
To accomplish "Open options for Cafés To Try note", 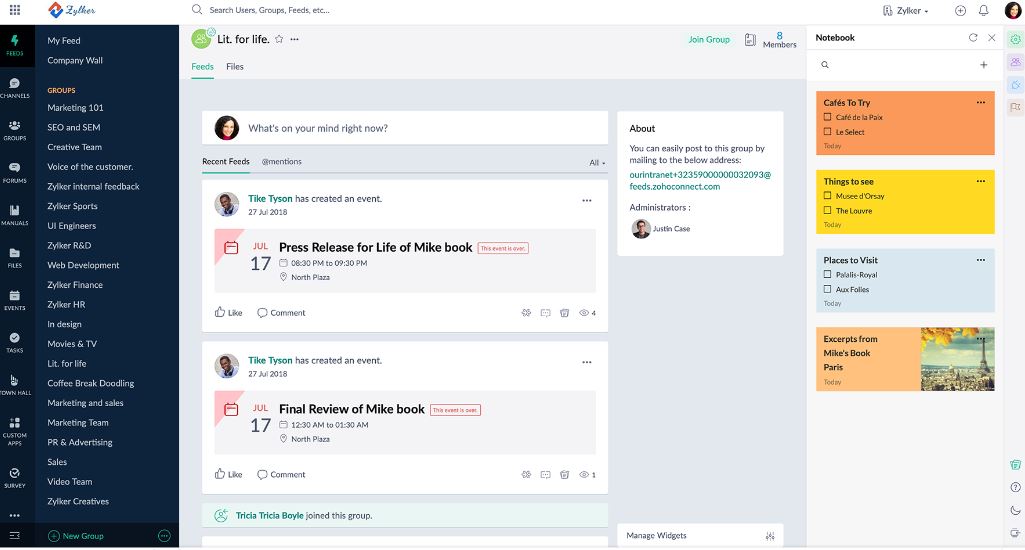I will pyautogui.click(x=981, y=102).
